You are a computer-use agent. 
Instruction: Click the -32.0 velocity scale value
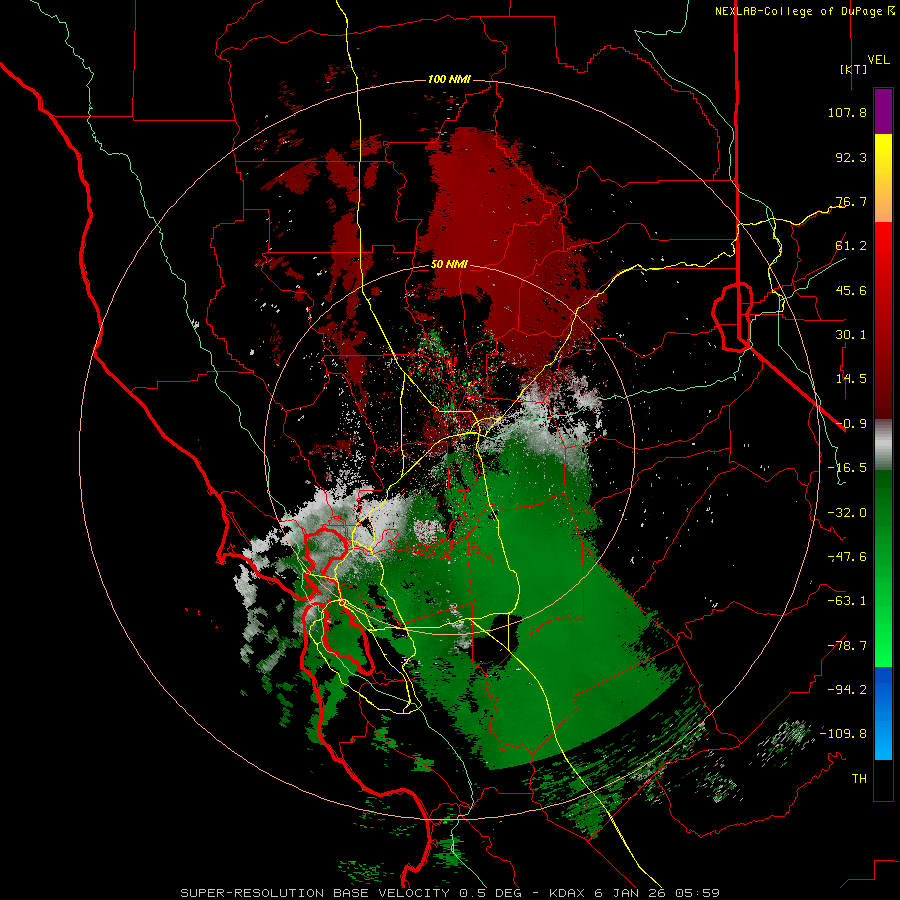847,513
